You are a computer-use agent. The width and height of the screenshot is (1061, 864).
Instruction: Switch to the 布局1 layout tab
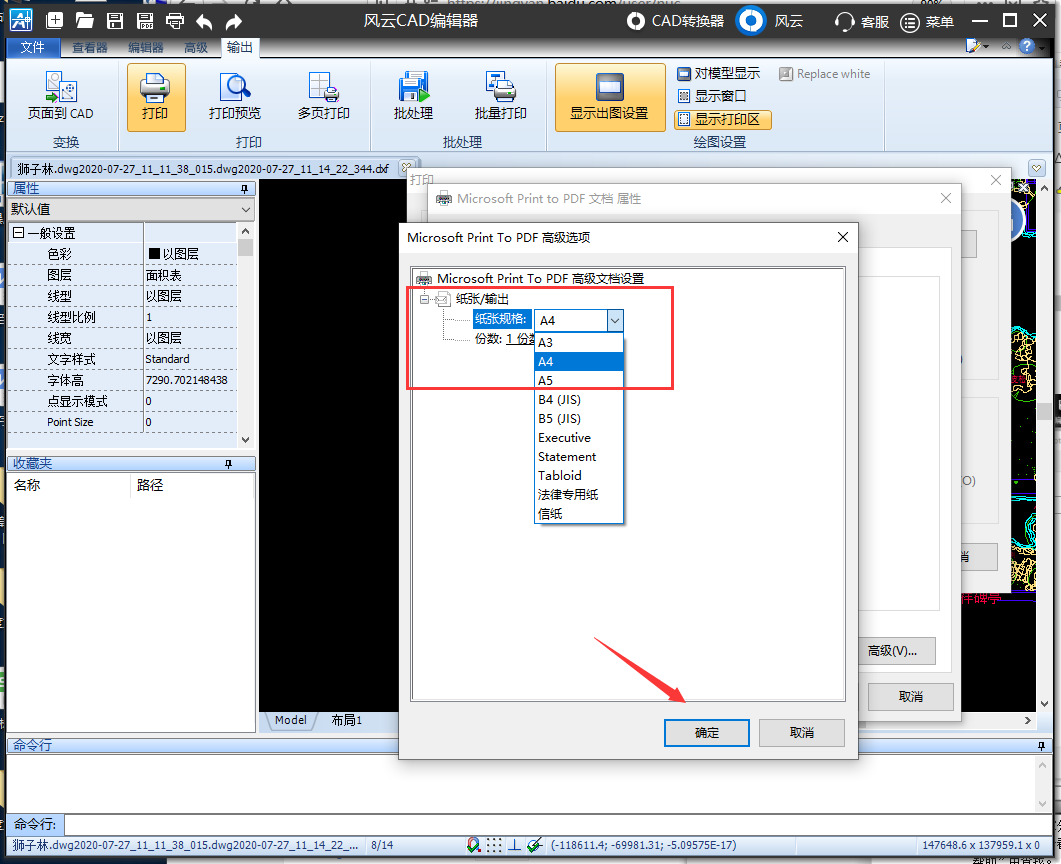point(346,721)
